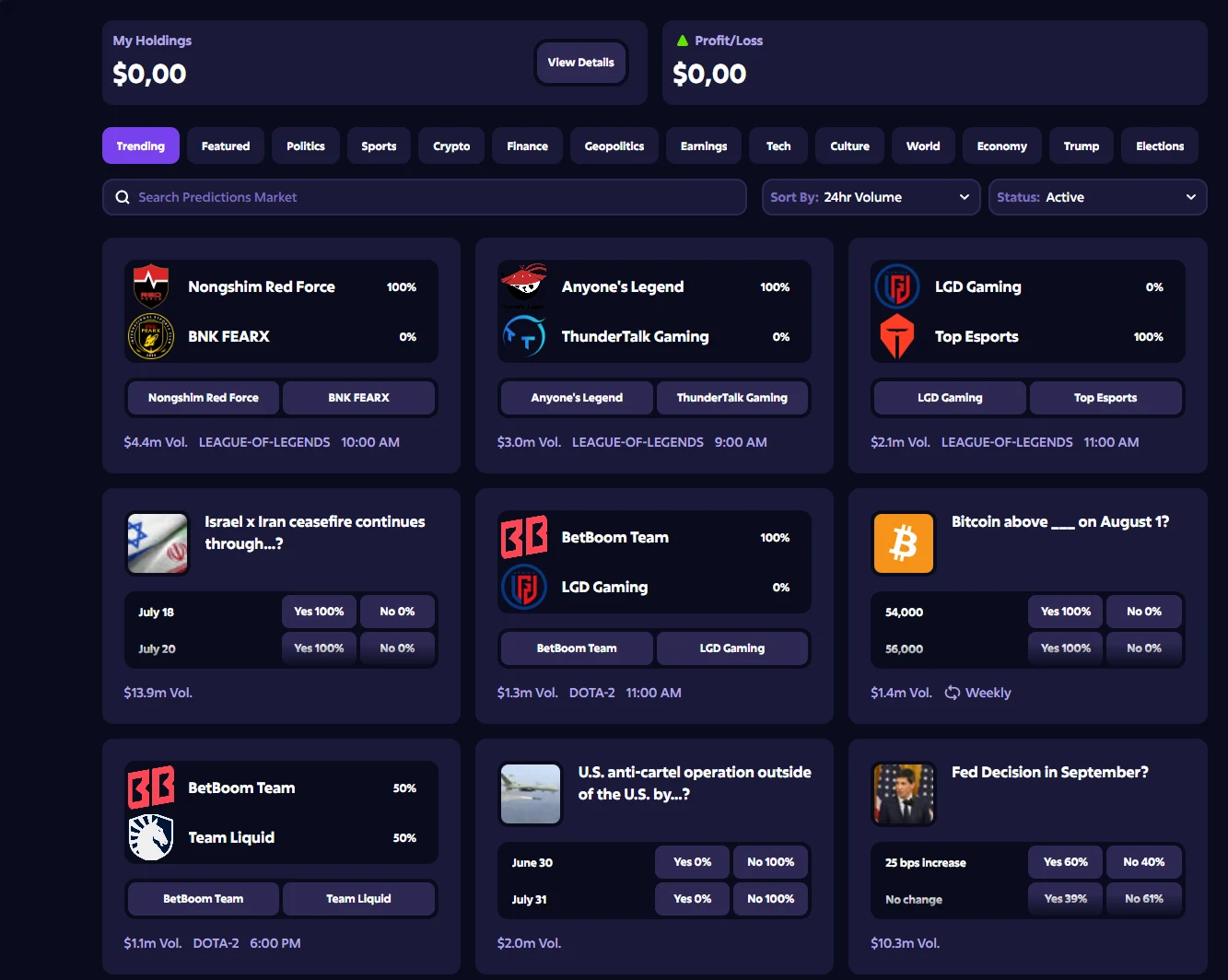Click the ThunderTalk Gaming team logo
1228x980 pixels.
pos(524,336)
